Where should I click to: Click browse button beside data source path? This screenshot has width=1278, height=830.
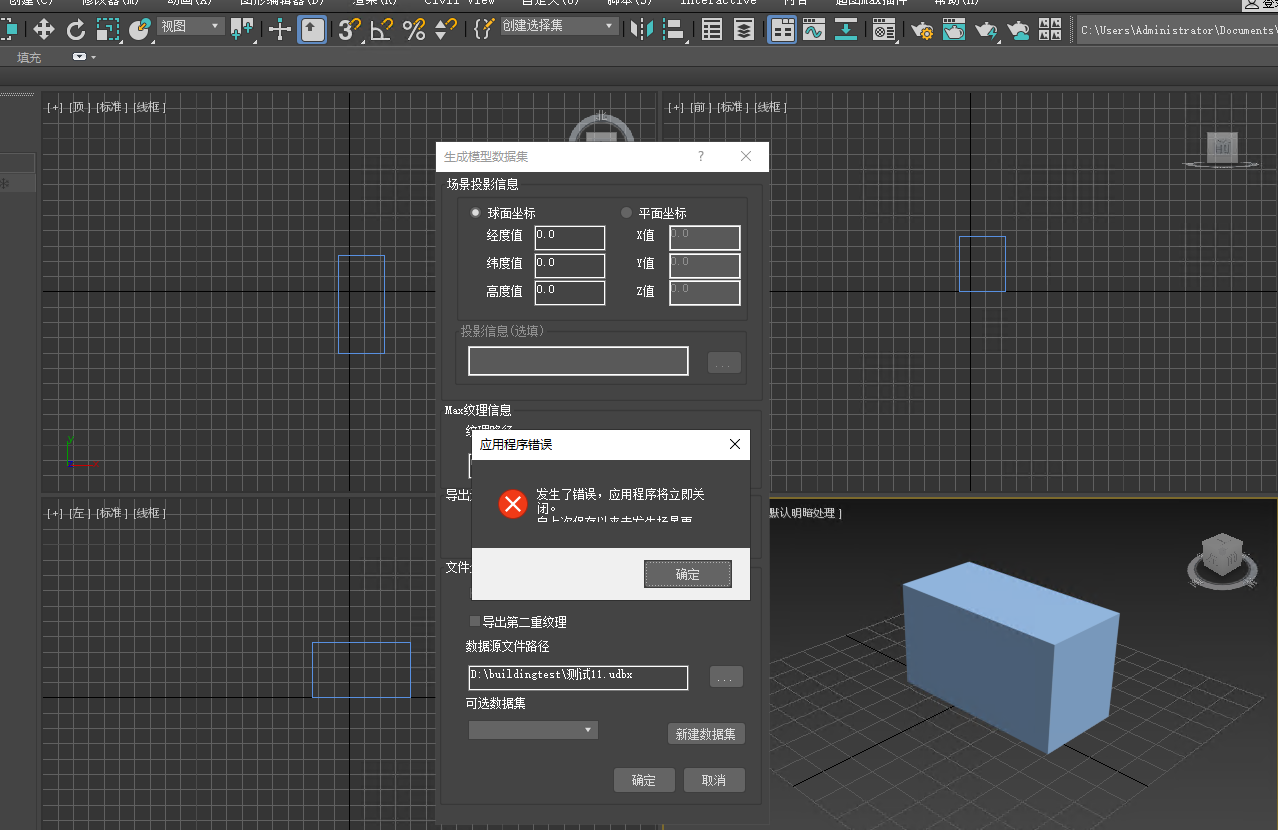pos(727,677)
